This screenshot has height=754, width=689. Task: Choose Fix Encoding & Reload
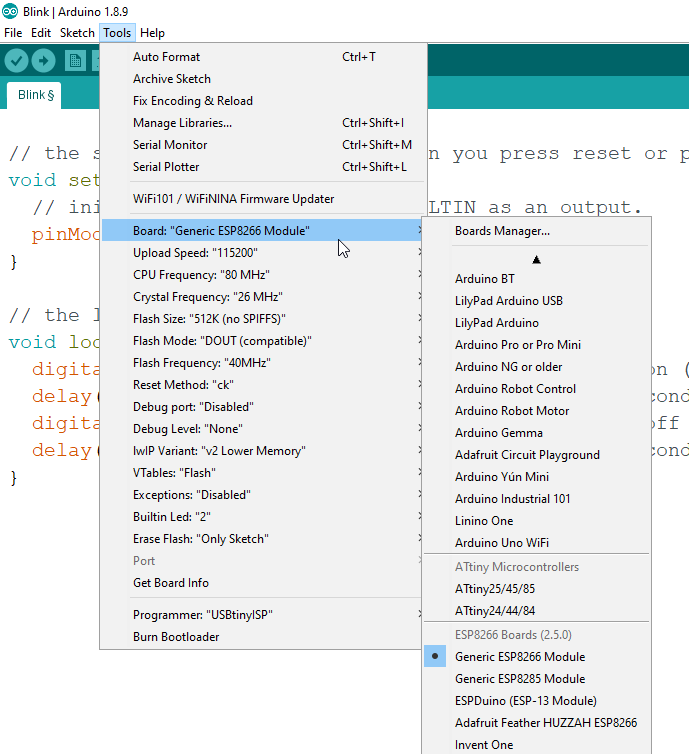click(x=263, y=101)
